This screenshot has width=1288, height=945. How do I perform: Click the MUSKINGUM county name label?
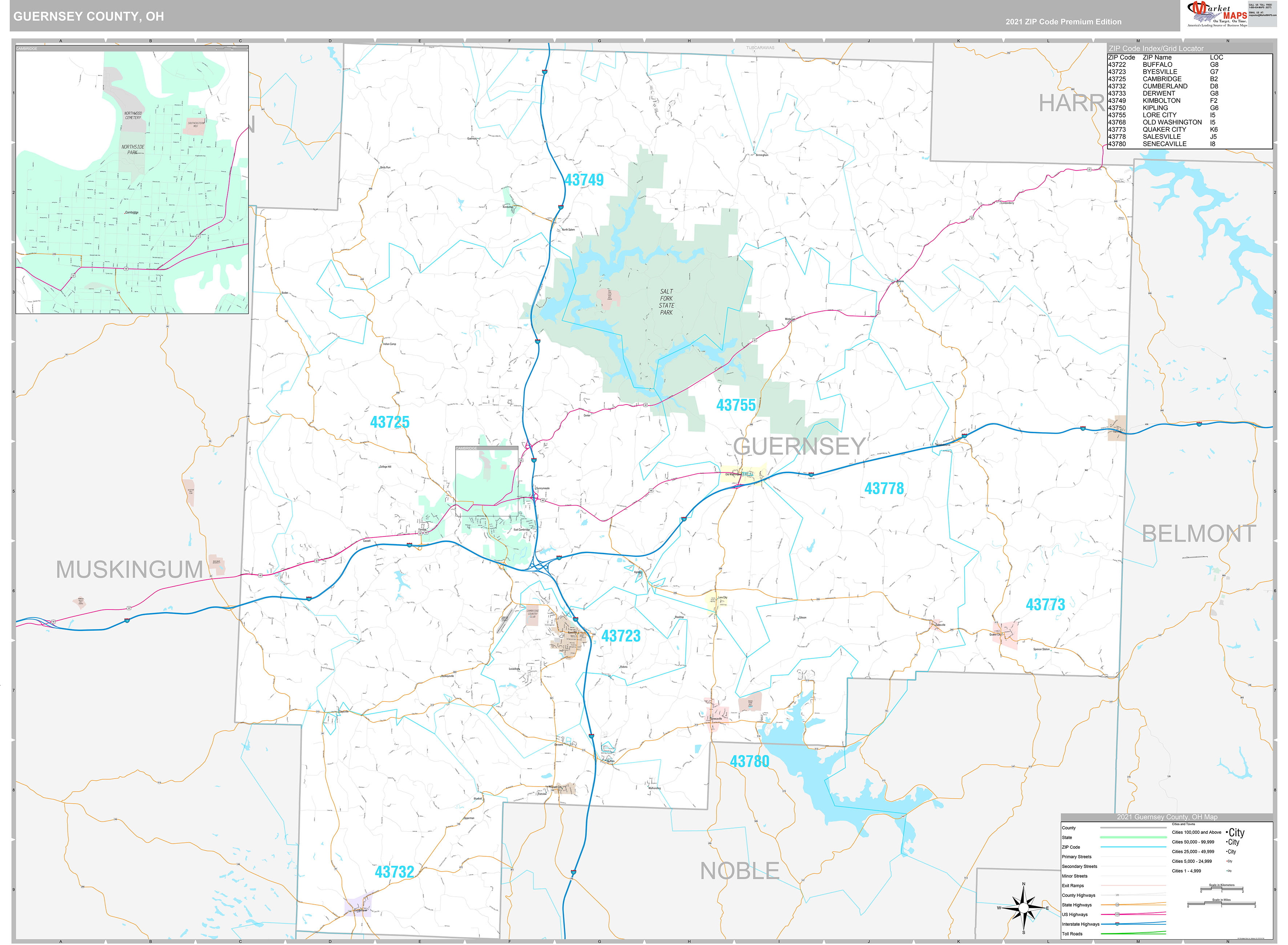[129, 570]
